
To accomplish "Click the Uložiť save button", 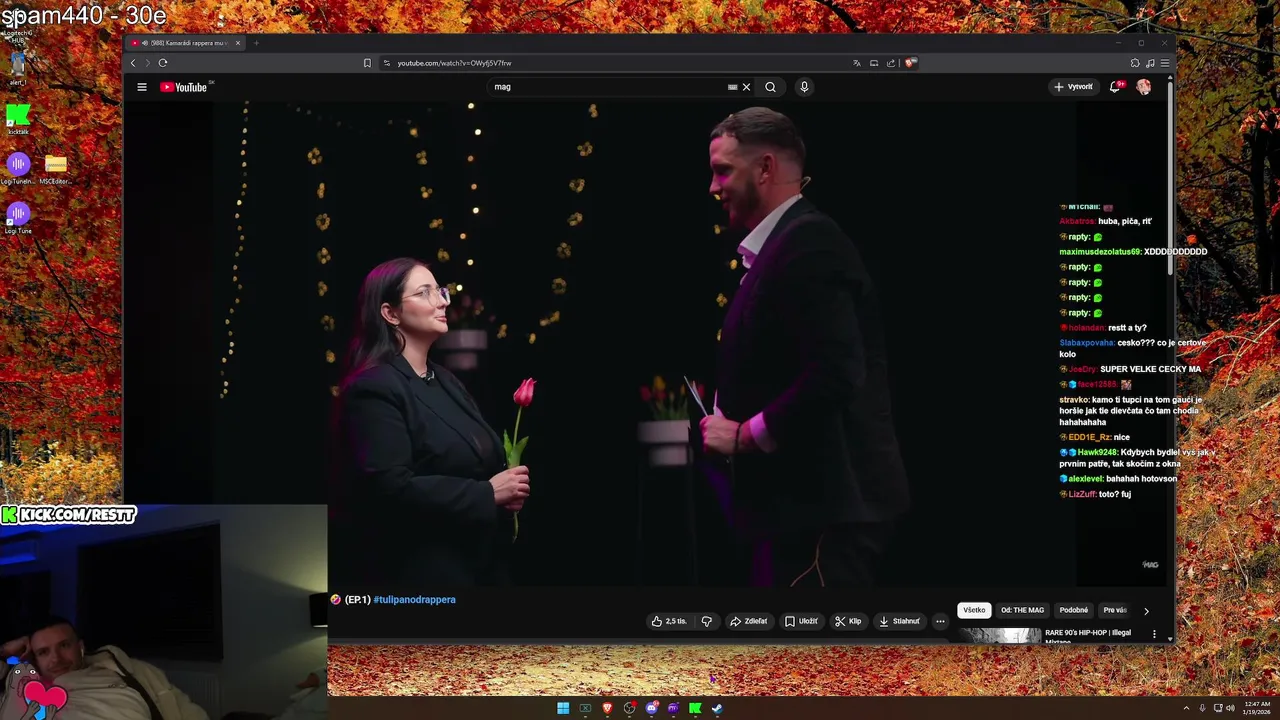I will click(x=801, y=621).
